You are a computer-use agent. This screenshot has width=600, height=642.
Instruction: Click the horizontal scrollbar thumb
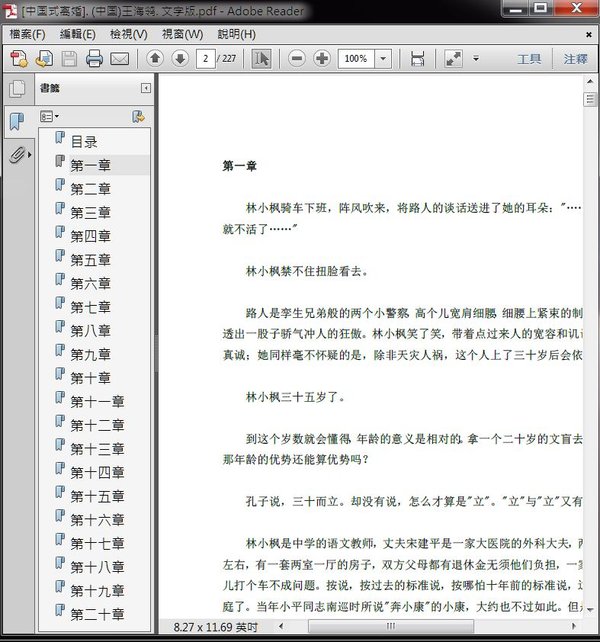pos(391,626)
